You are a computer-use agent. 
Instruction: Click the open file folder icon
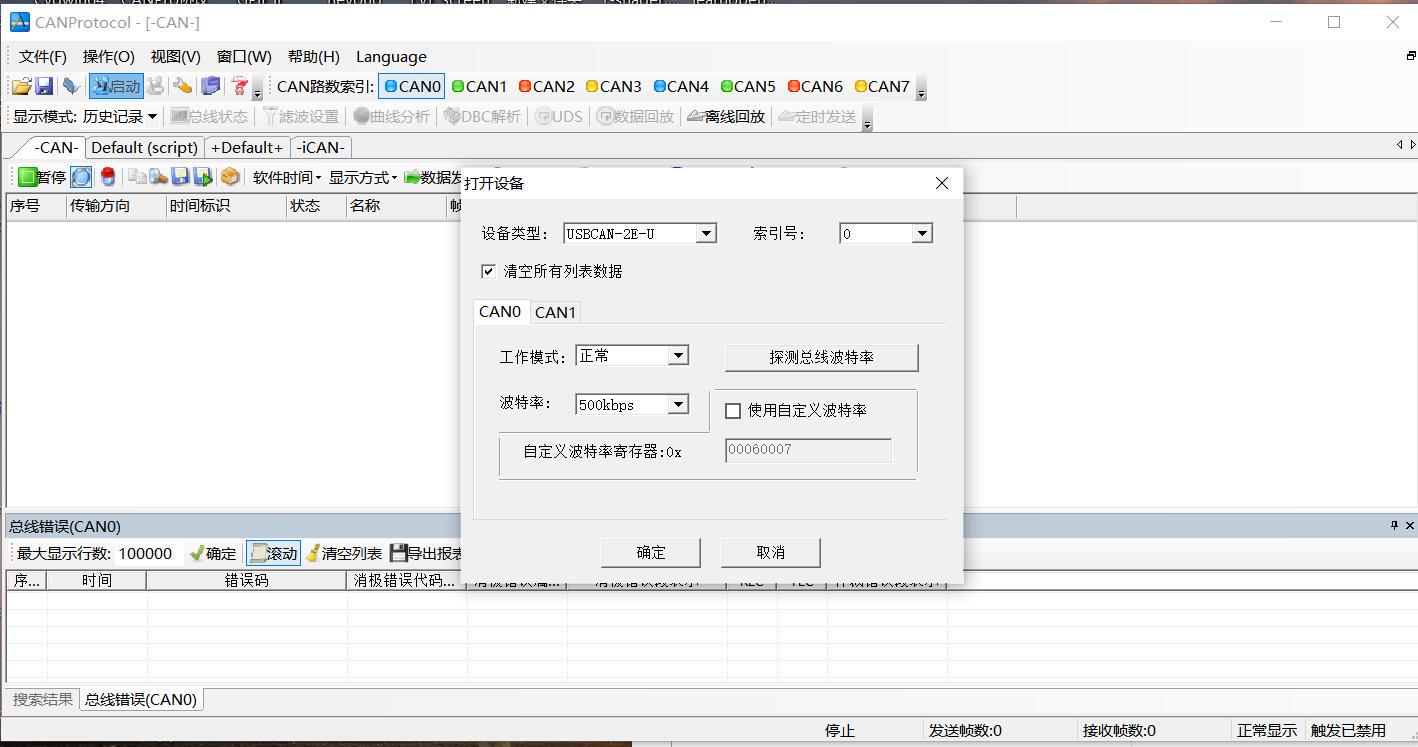(x=20, y=87)
